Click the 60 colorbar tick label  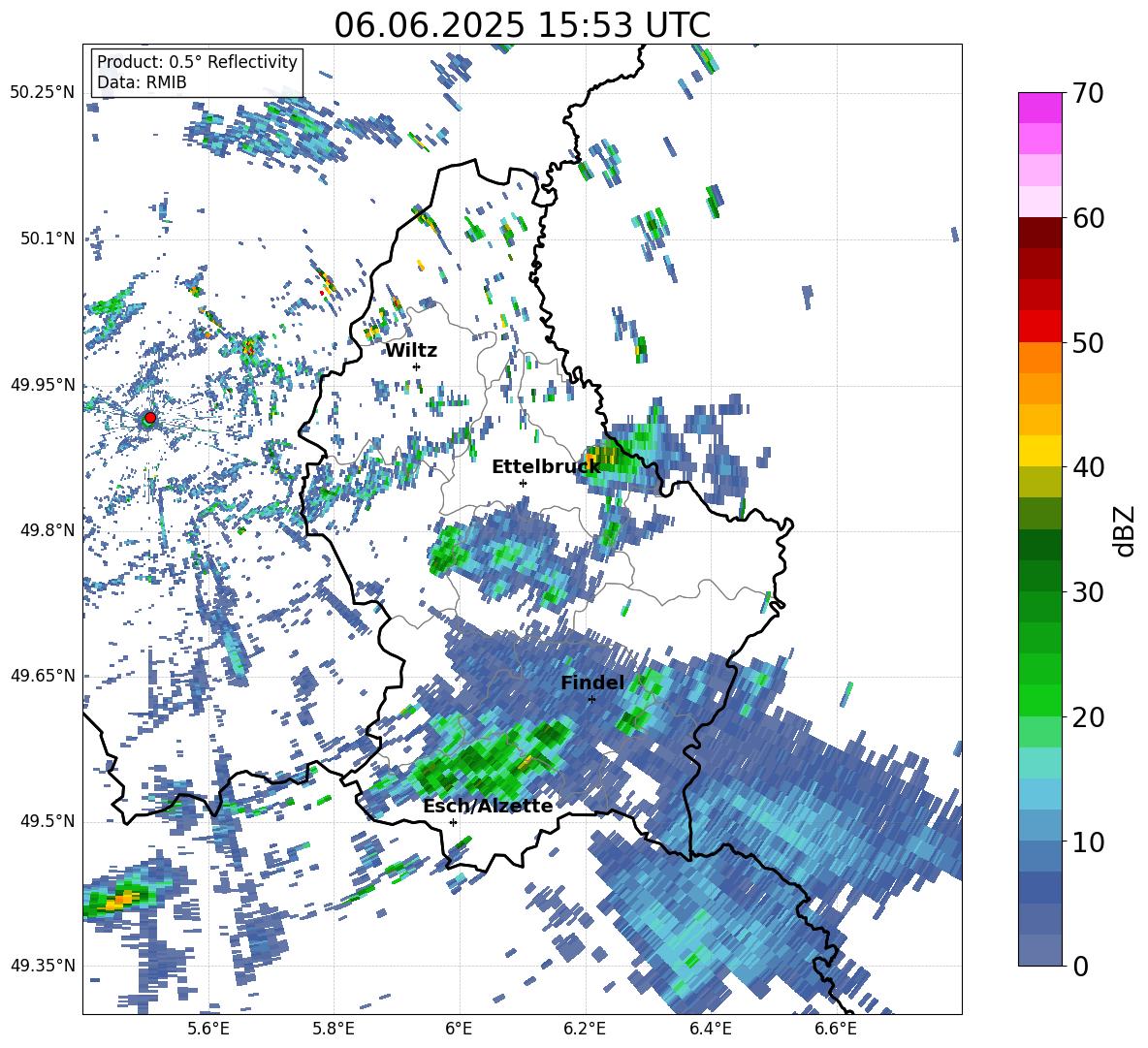(x=1088, y=218)
